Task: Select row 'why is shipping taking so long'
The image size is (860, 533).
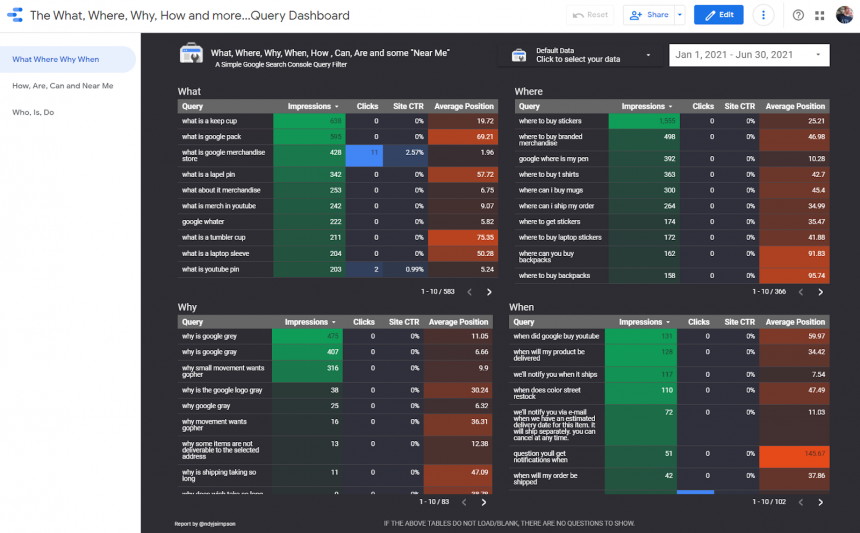Action: coord(335,475)
